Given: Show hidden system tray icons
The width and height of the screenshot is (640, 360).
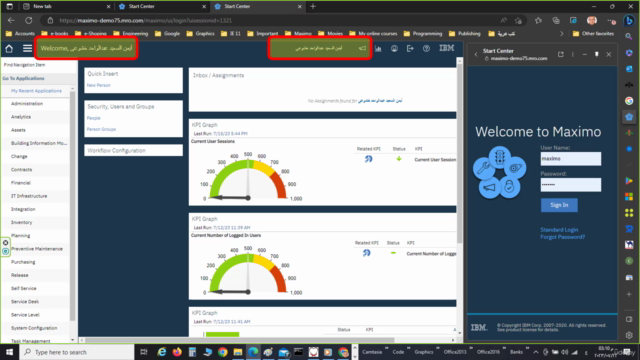Looking at the screenshot, I should tap(536, 352).
